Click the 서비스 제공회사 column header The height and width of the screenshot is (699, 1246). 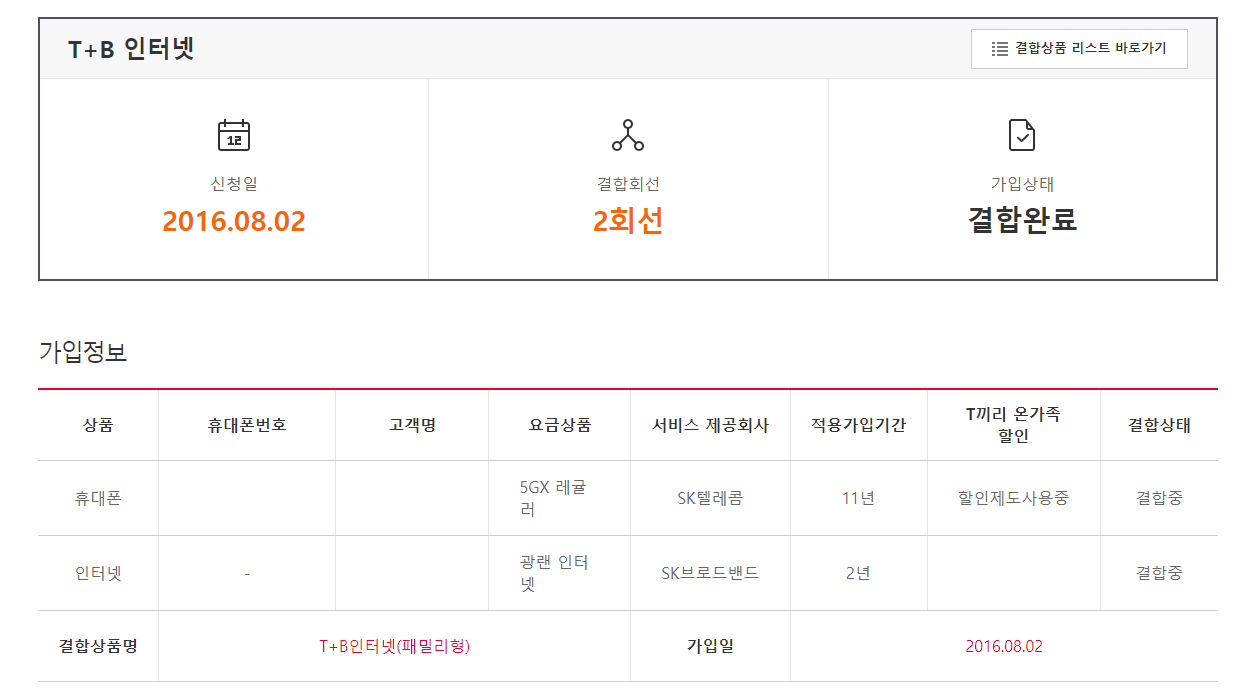710,425
